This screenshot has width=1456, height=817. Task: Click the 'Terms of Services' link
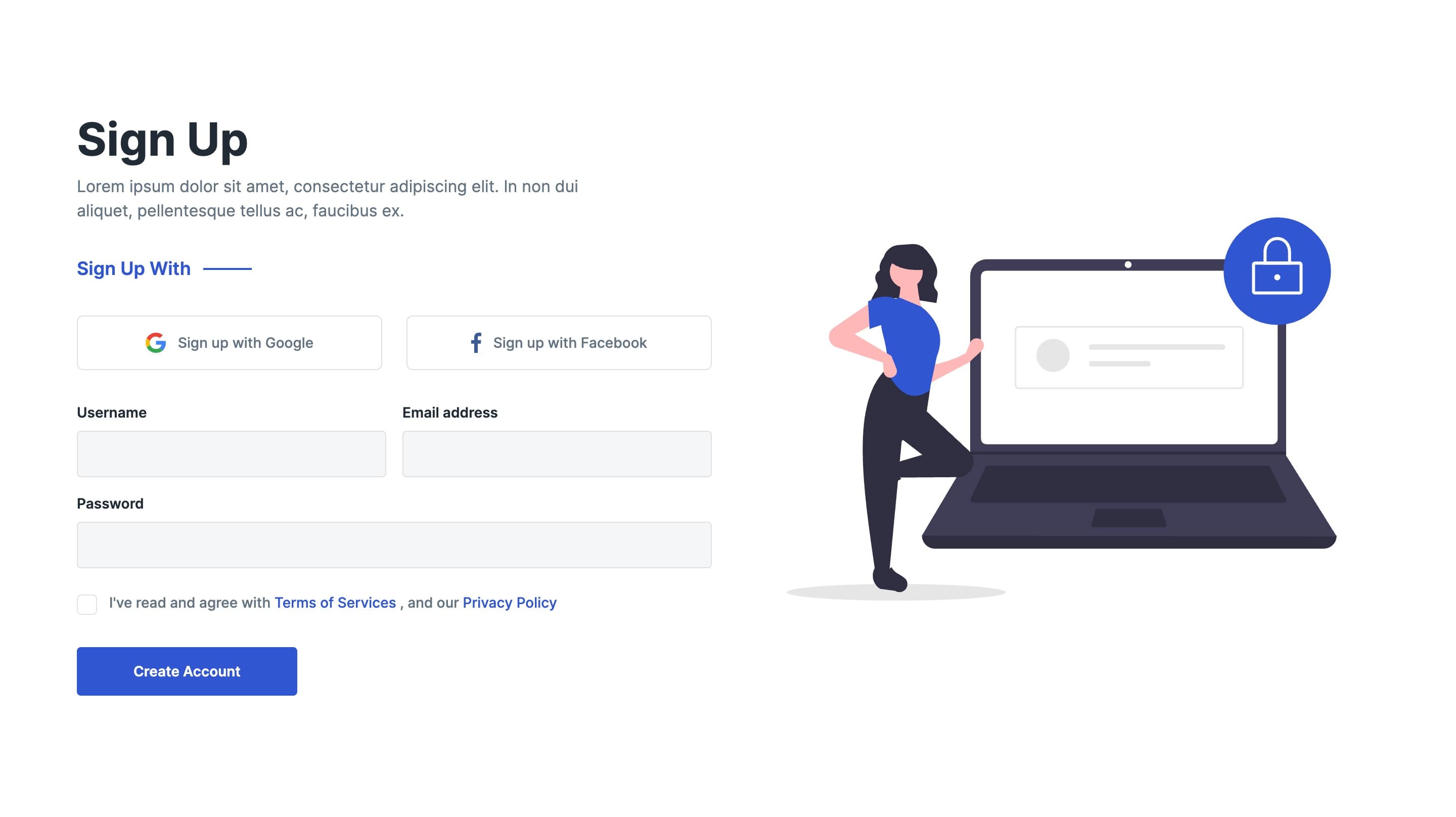coord(335,602)
